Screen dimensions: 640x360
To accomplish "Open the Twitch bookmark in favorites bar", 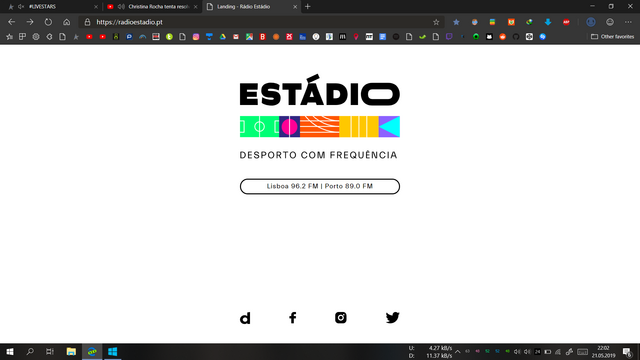I will tap(449, 37).
